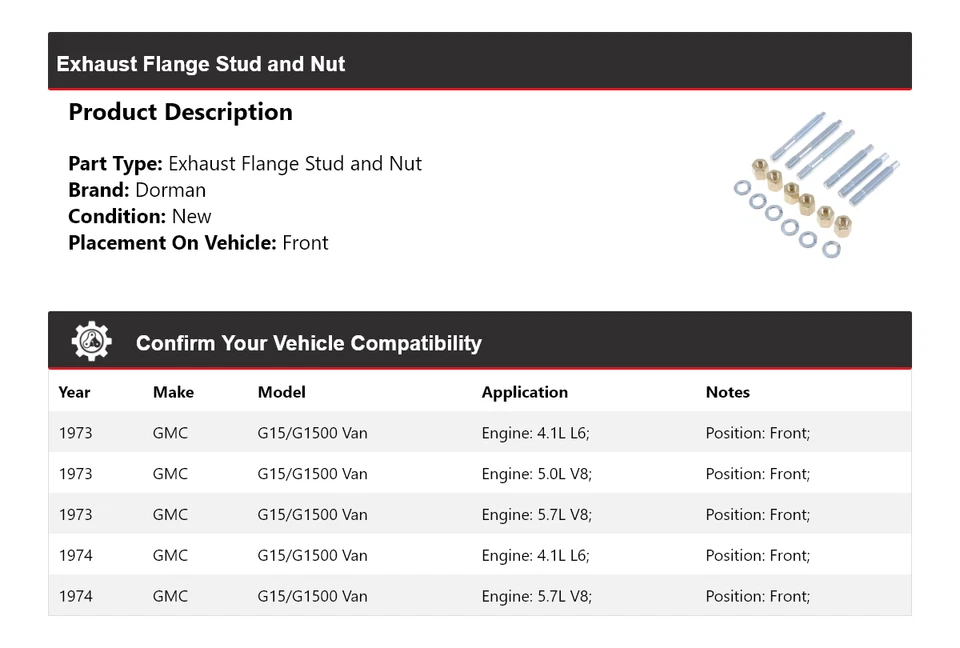This screenshot has width=960, height=648.
Task: Click the Position: Front note in last row
Action: tap(757, 596)
